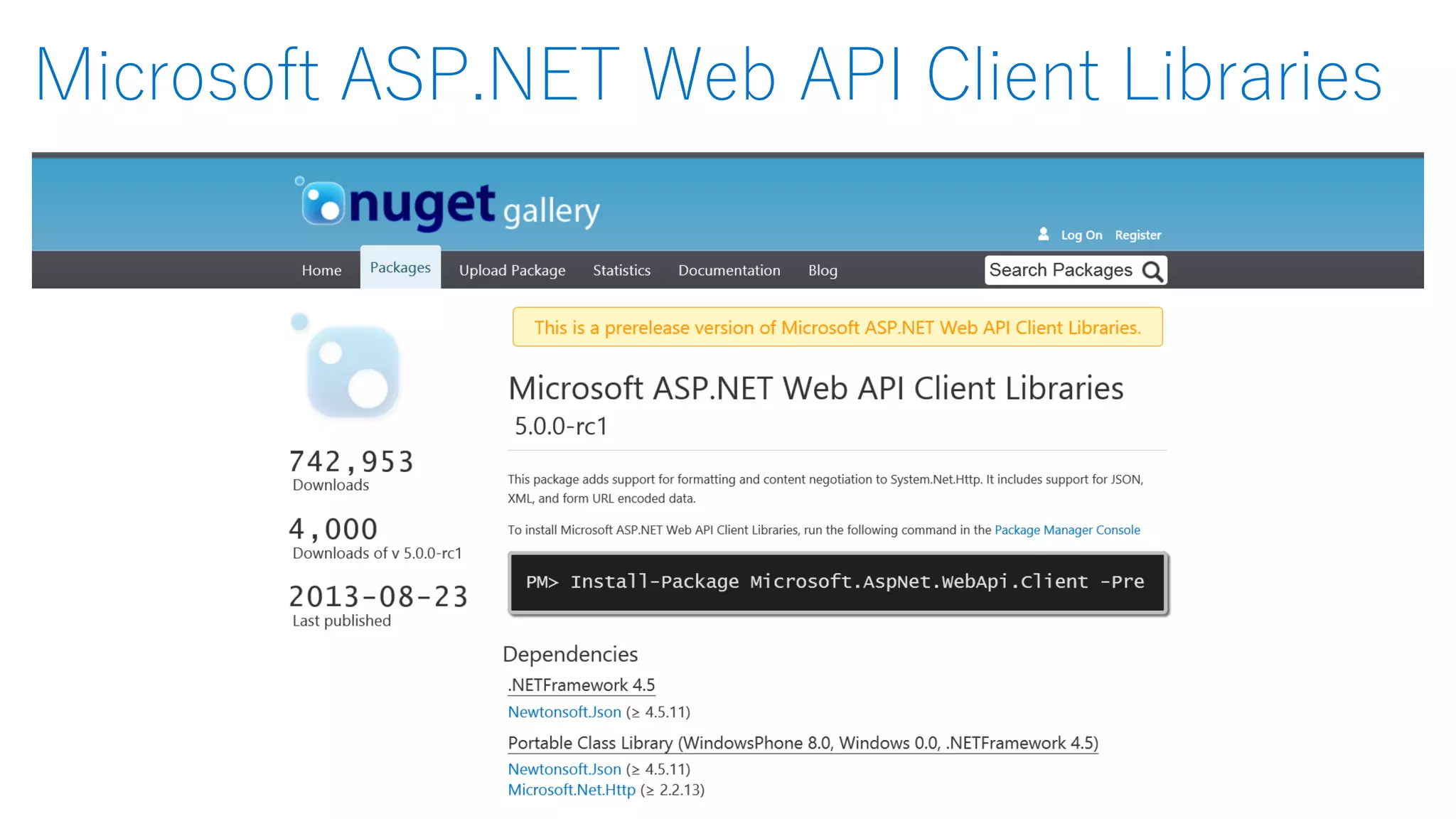The width and height of the screenshot is (1456, 819).
Task: Open the Home menu item
Action: (321, 270)
